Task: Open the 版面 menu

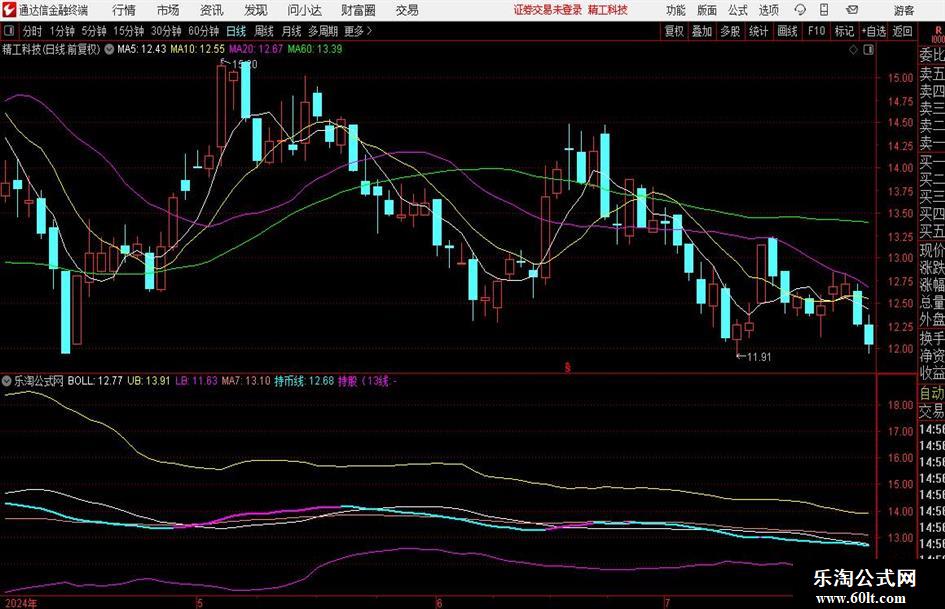Action: (x=706, y=10)
